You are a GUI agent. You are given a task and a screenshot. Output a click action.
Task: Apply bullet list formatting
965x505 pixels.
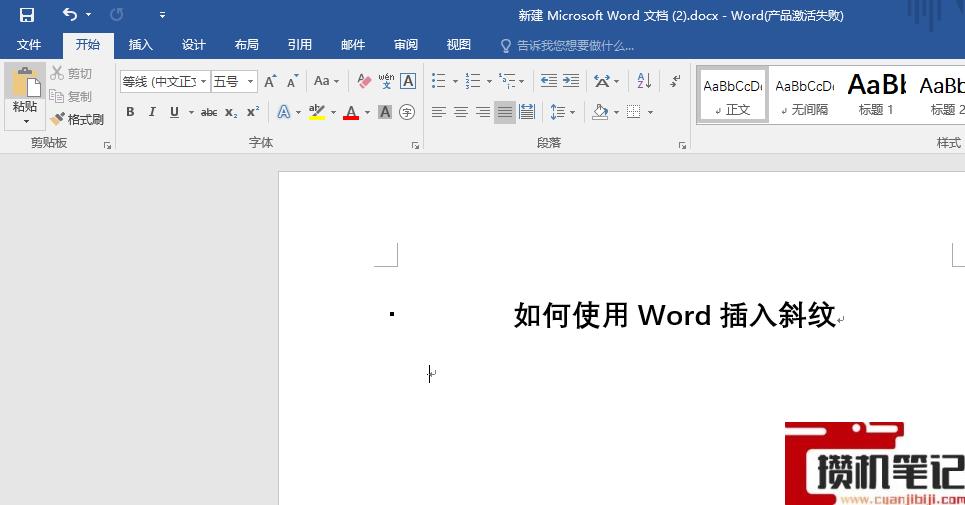point(439,81)
